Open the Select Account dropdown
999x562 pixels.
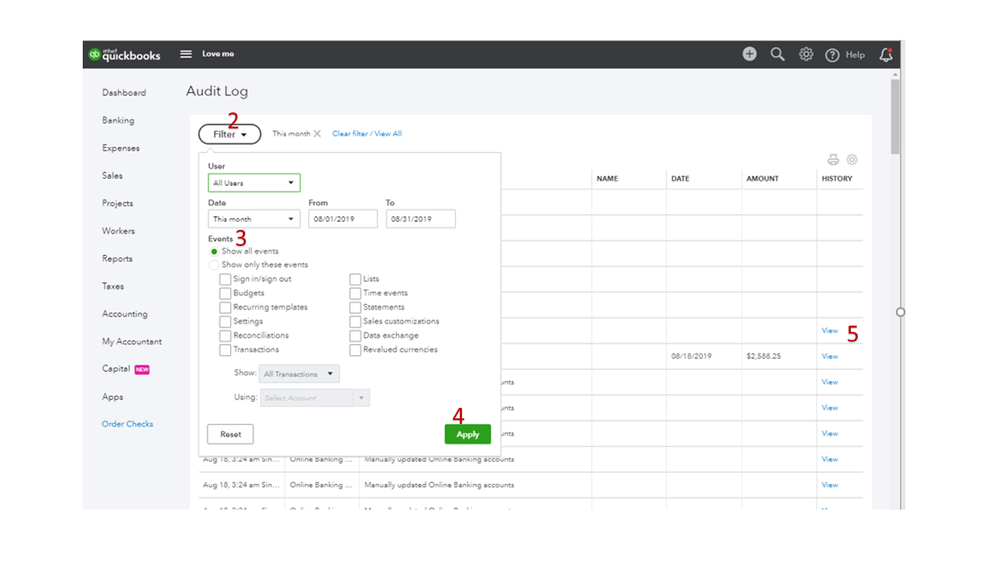click(315, 398)
